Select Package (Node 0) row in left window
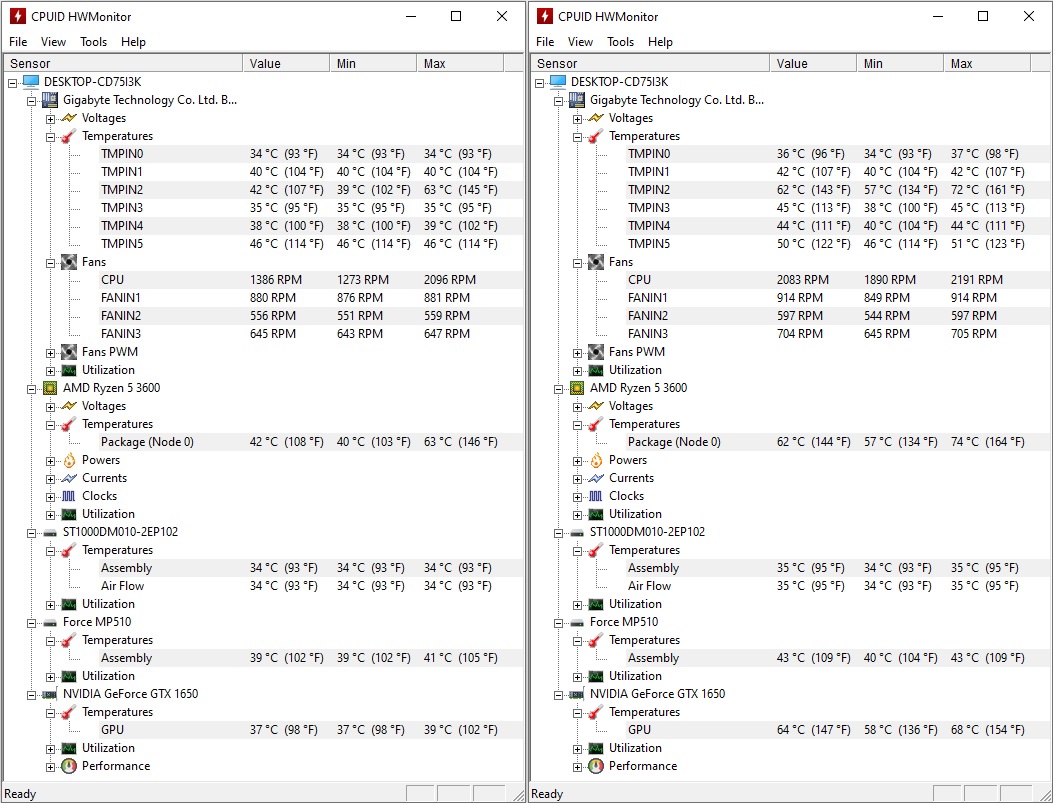 click(x=147, y=442)
